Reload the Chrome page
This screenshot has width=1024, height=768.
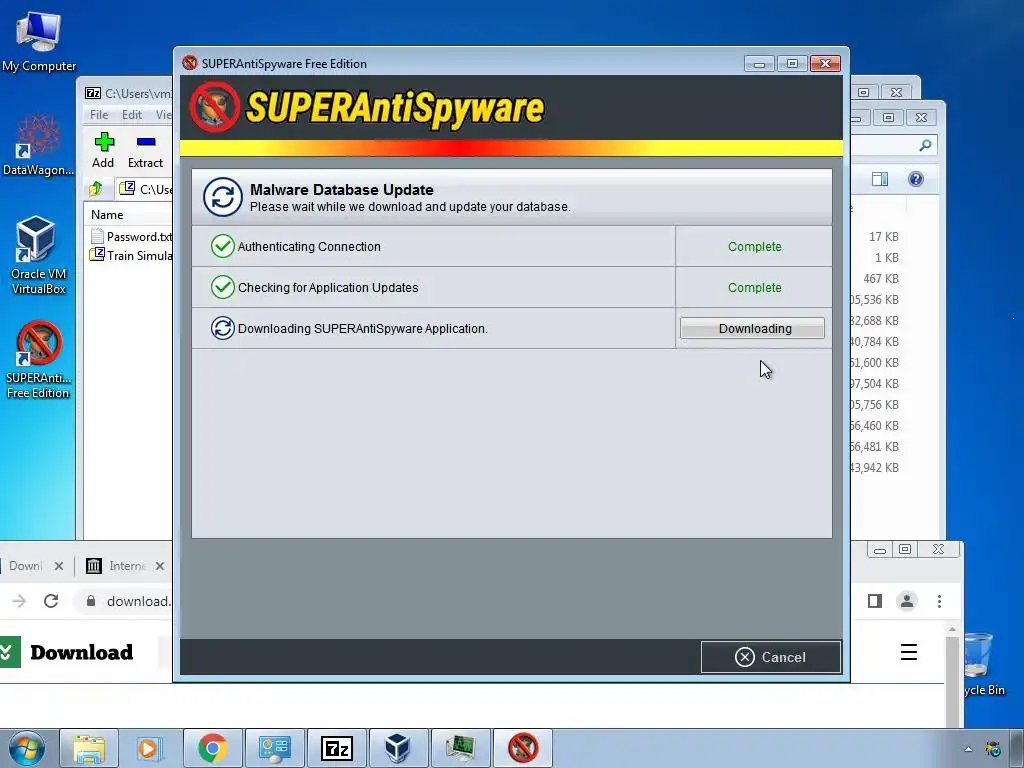coord(51,601)
